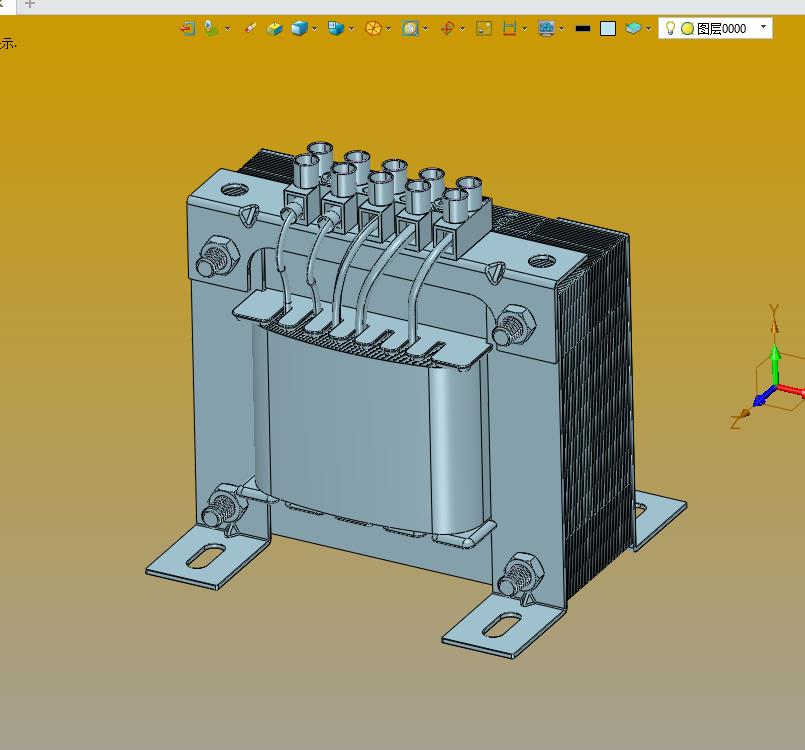The width and height of the screenshot is (805, 750).
Task: Expand the orange wheel dropdown arrow
Action: [x=389, y=29]
